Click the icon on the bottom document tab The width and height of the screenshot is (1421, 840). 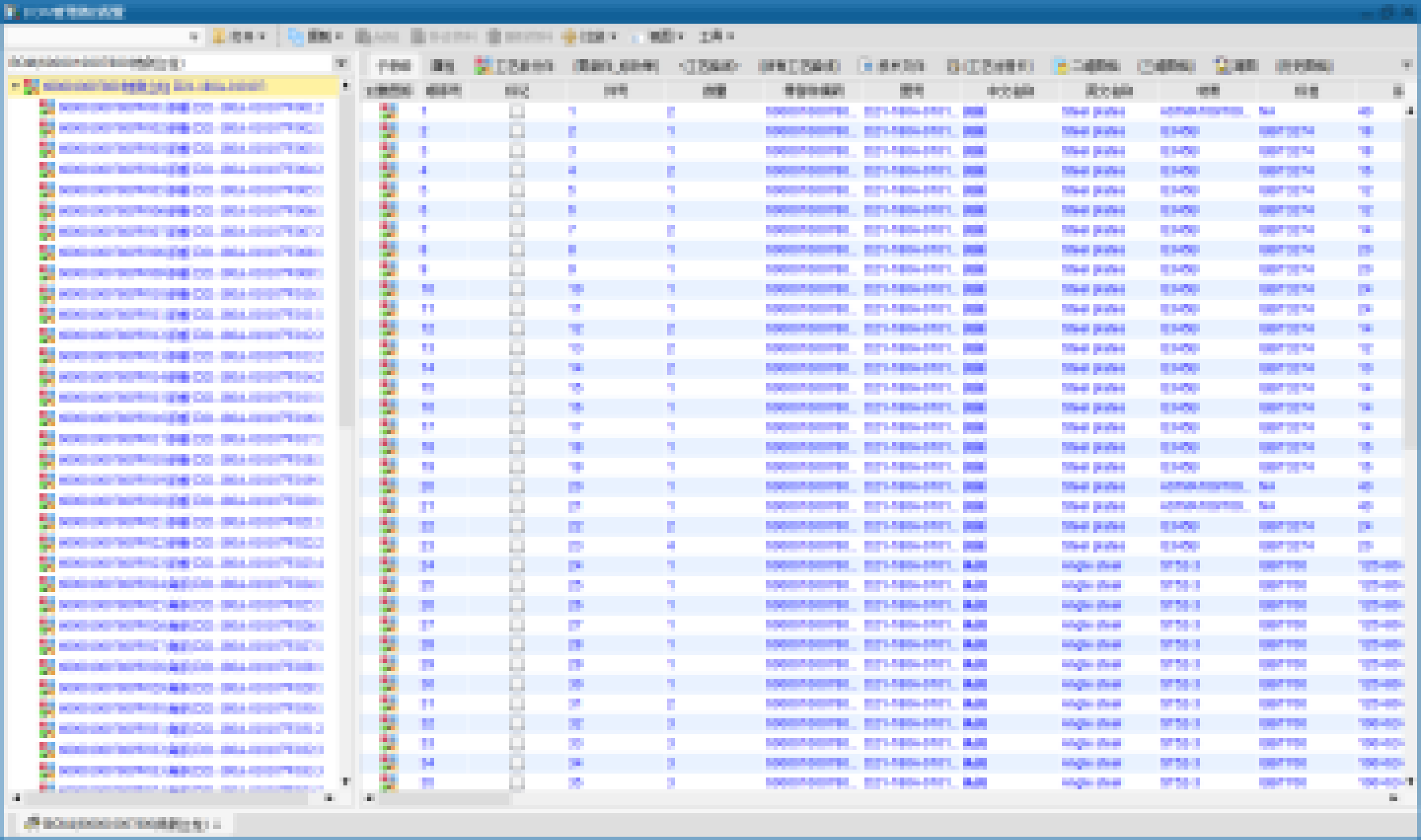(32, 823)
